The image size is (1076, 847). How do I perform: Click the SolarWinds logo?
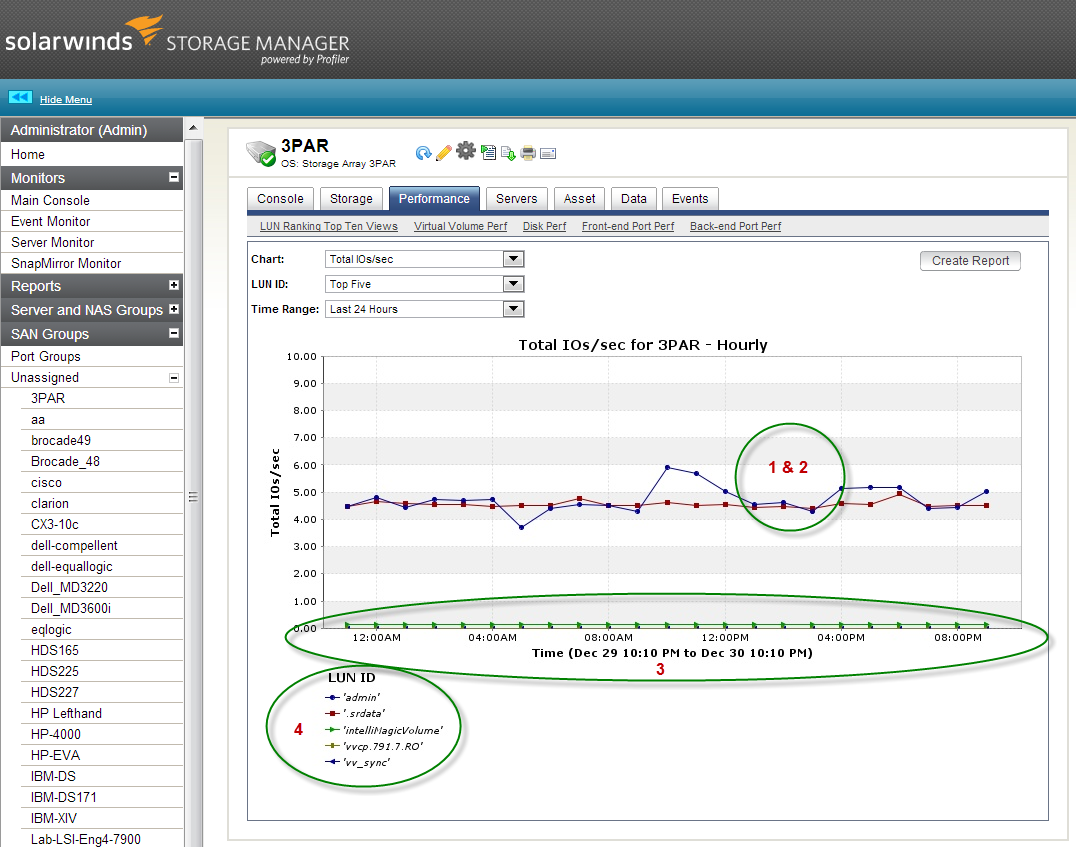click(x=84, y=36)
